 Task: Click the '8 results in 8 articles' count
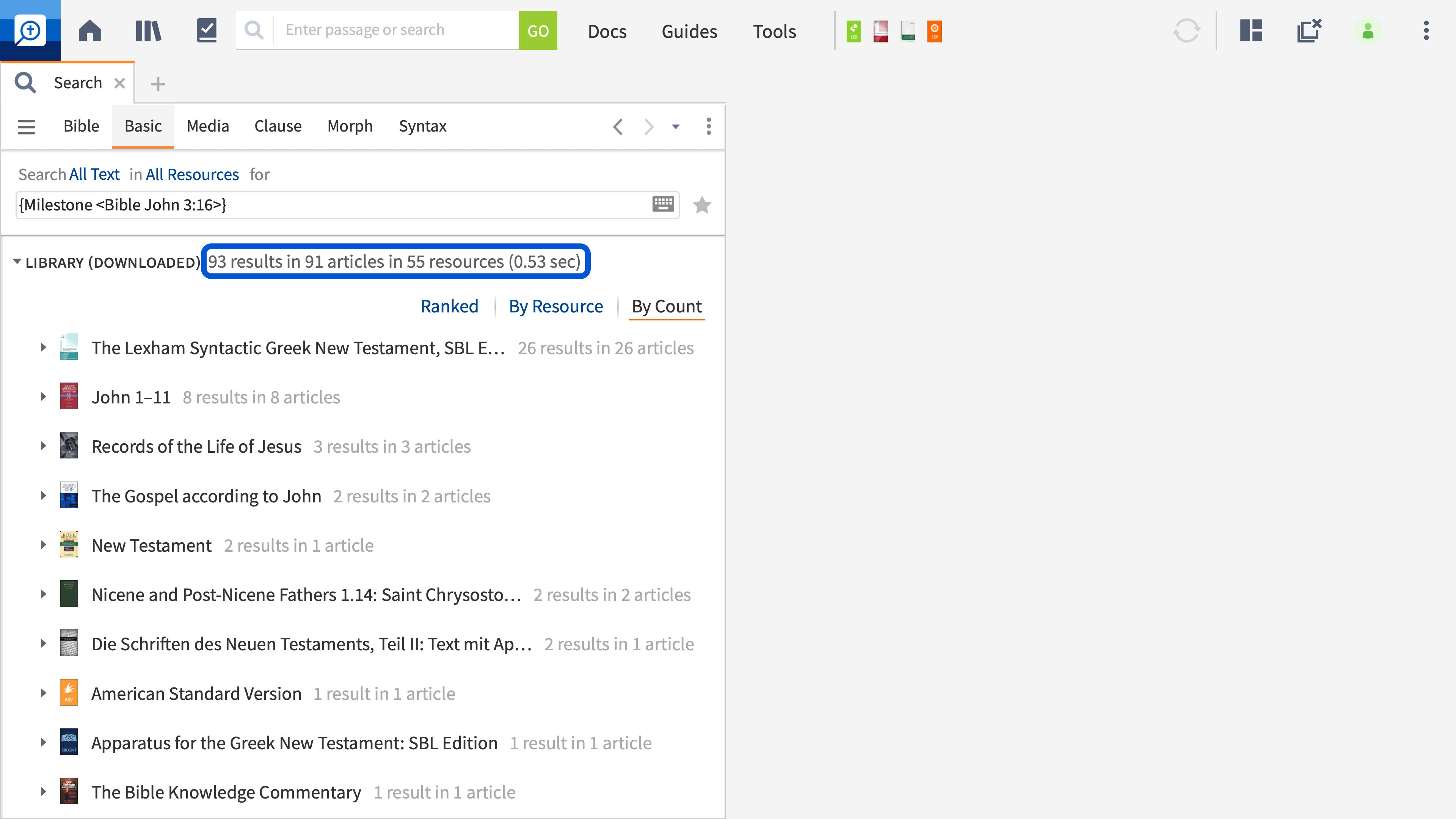point(261,397)
